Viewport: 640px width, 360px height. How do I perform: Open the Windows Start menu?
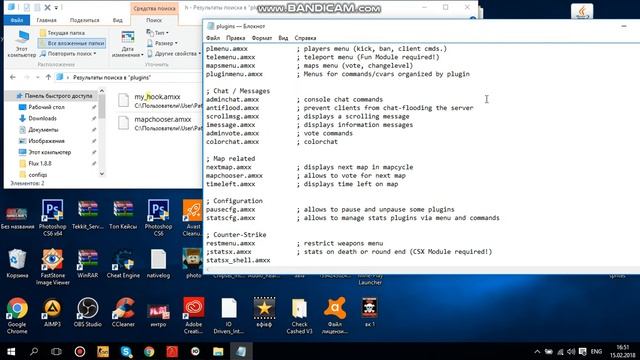[x=11, y=351]
